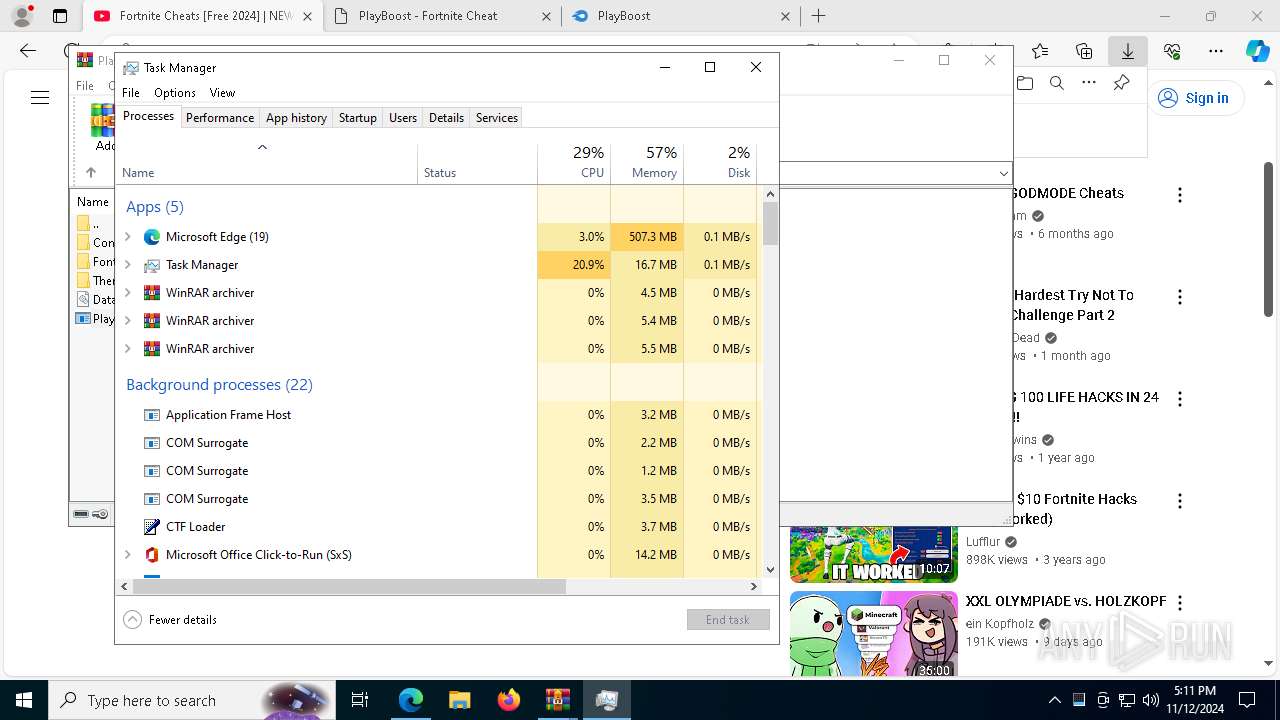This screenshot has height=720, width=1280.
Task: Expand the first WinRAR archiver row
Action: click(128, 293)
